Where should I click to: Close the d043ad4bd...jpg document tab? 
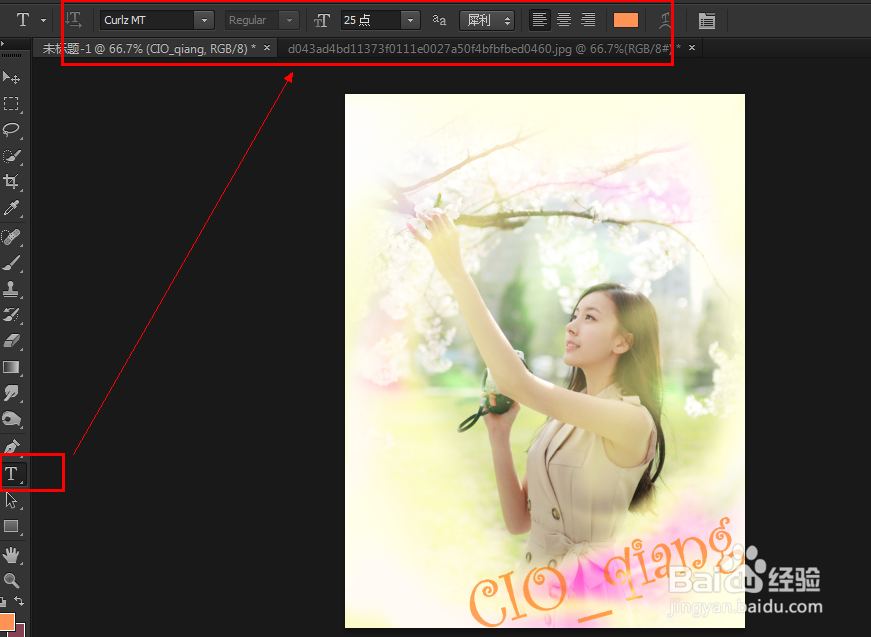coord(692,48)
